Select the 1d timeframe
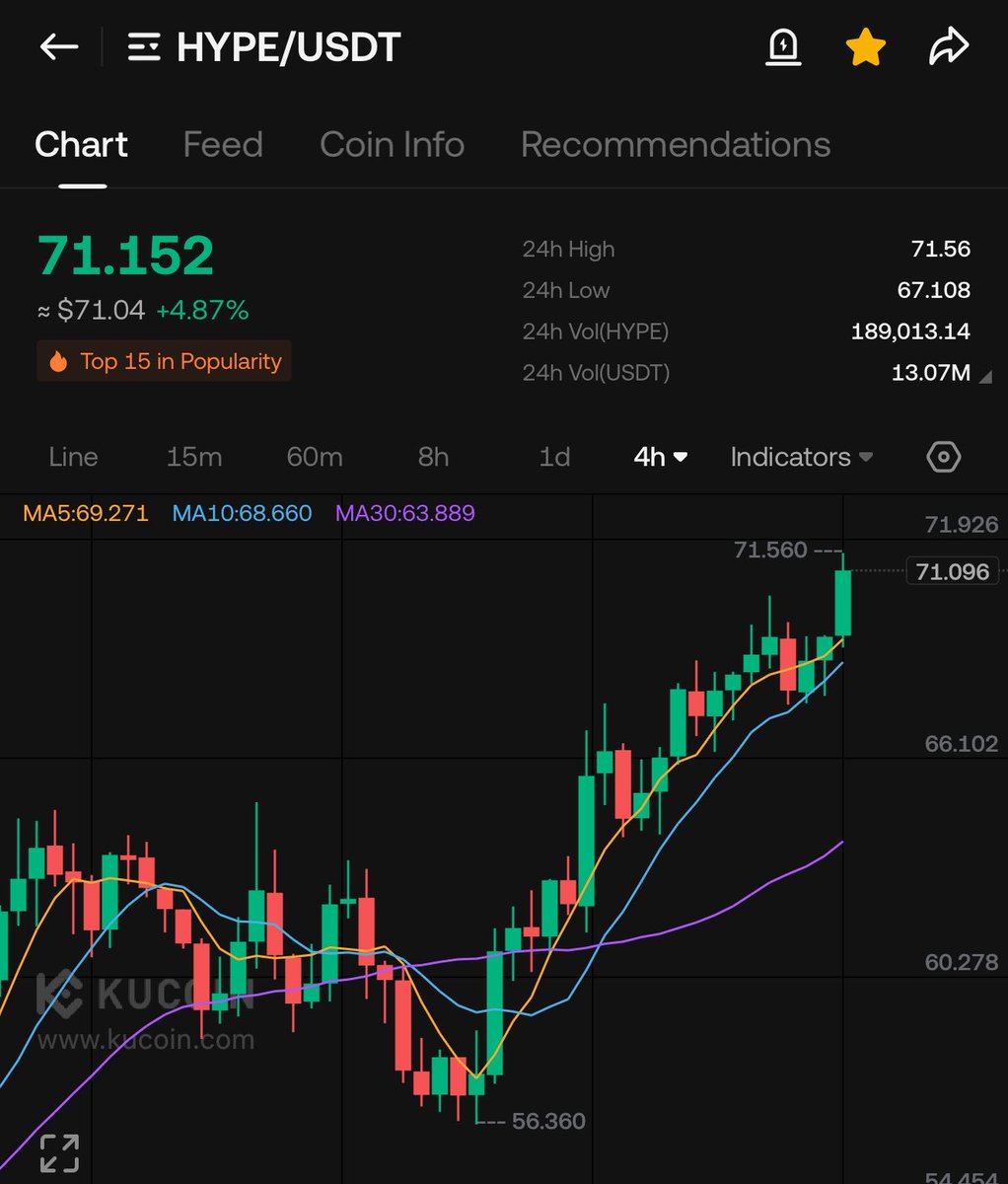The height and width of the screenshot is (1184, 1008). (x=554, y=457)
